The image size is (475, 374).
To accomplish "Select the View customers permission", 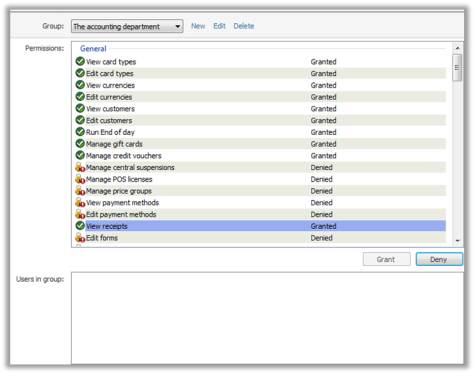I will pos(260,109).
